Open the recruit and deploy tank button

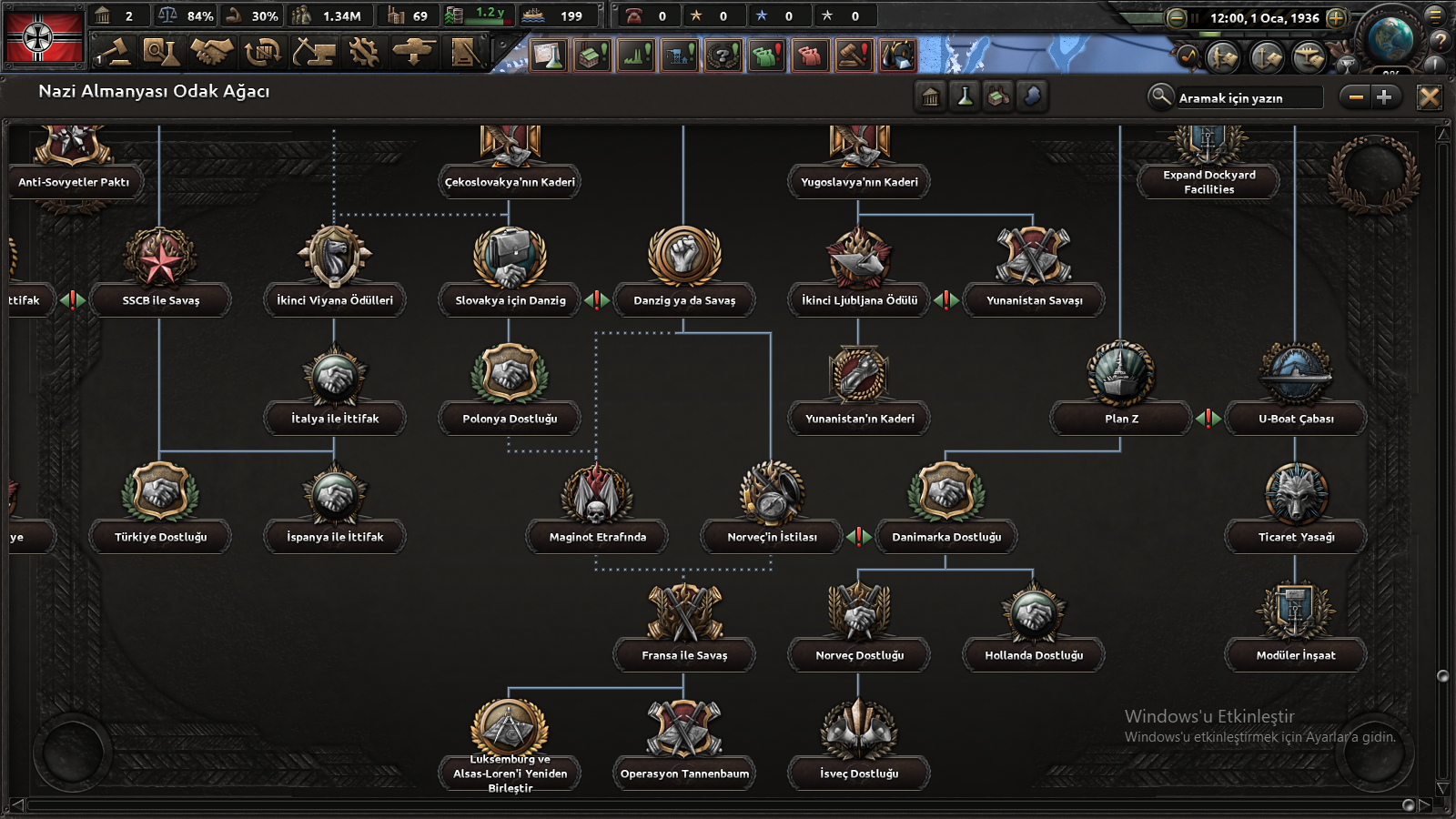[x=414, y=52]
